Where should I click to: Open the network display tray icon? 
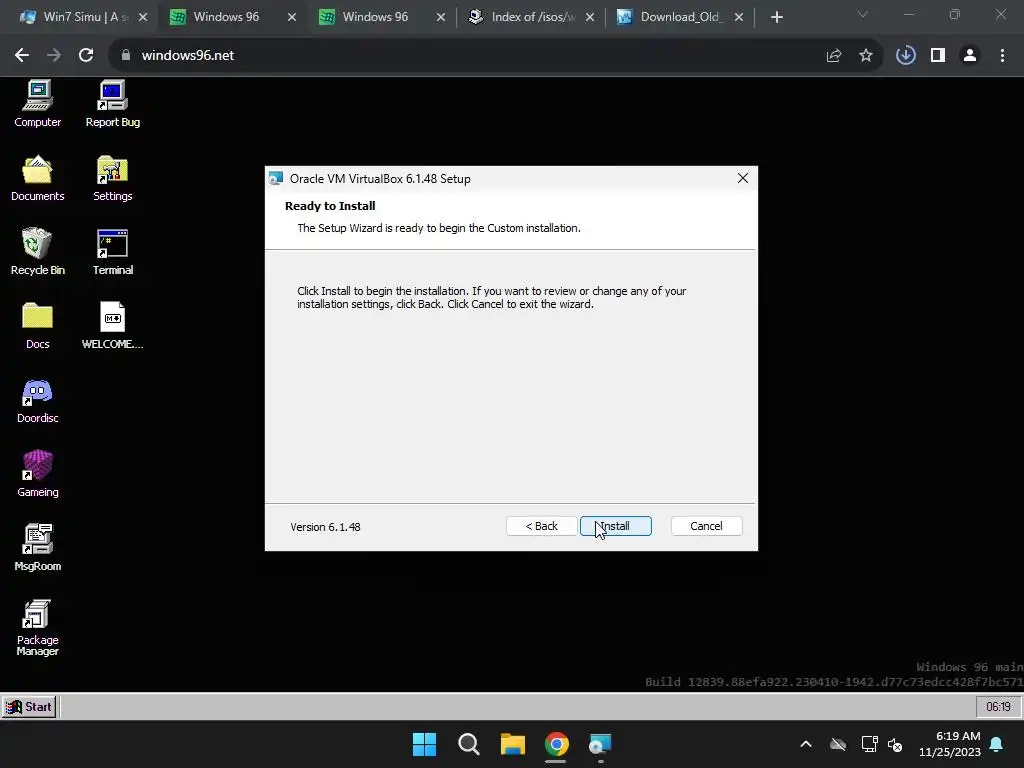coord(869,744)
